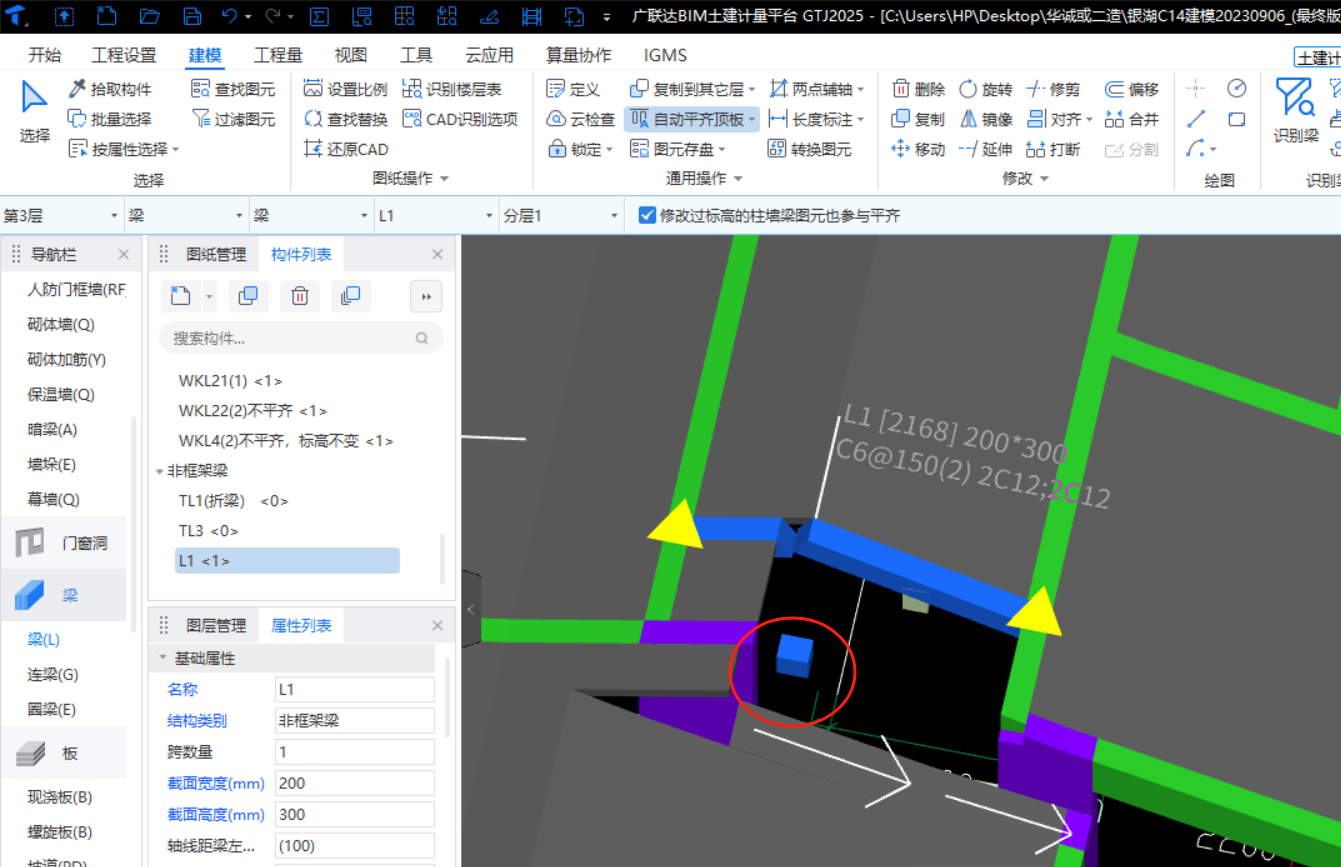
Task: Click the 搜索构件 search field
Action: (301, 338)
